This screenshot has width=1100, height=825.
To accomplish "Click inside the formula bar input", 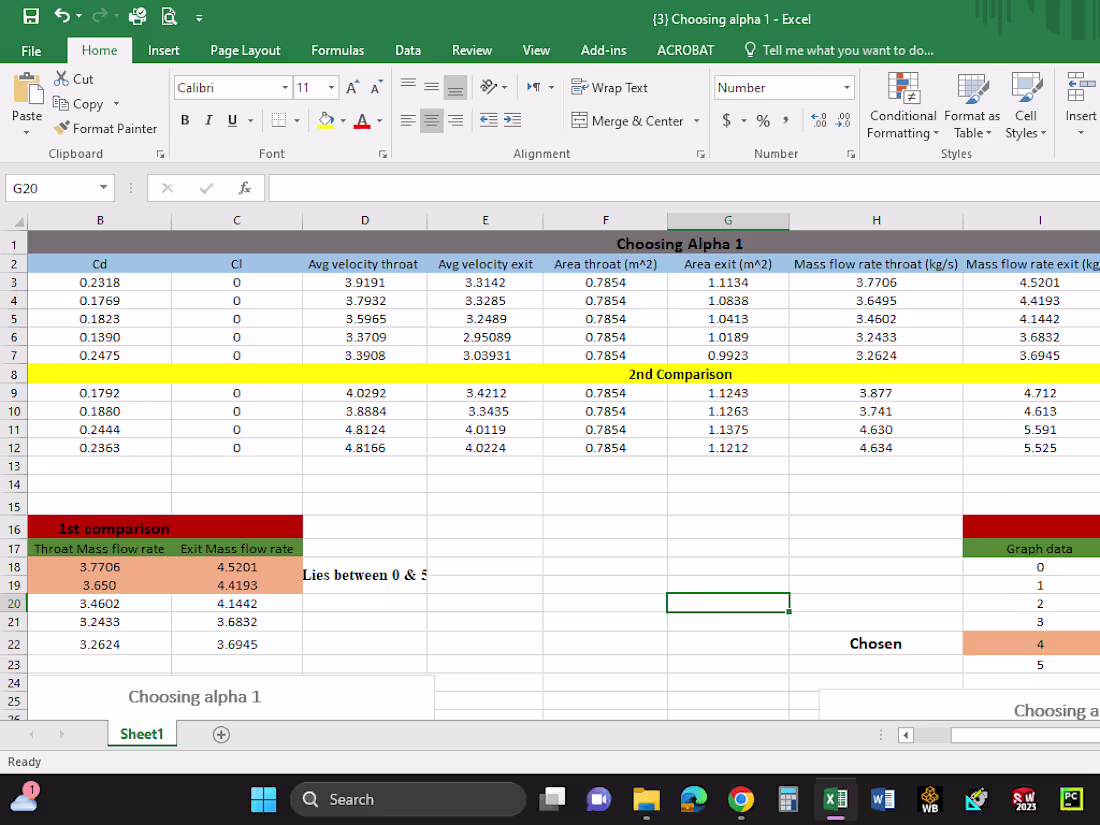I will tap(680, 188).
